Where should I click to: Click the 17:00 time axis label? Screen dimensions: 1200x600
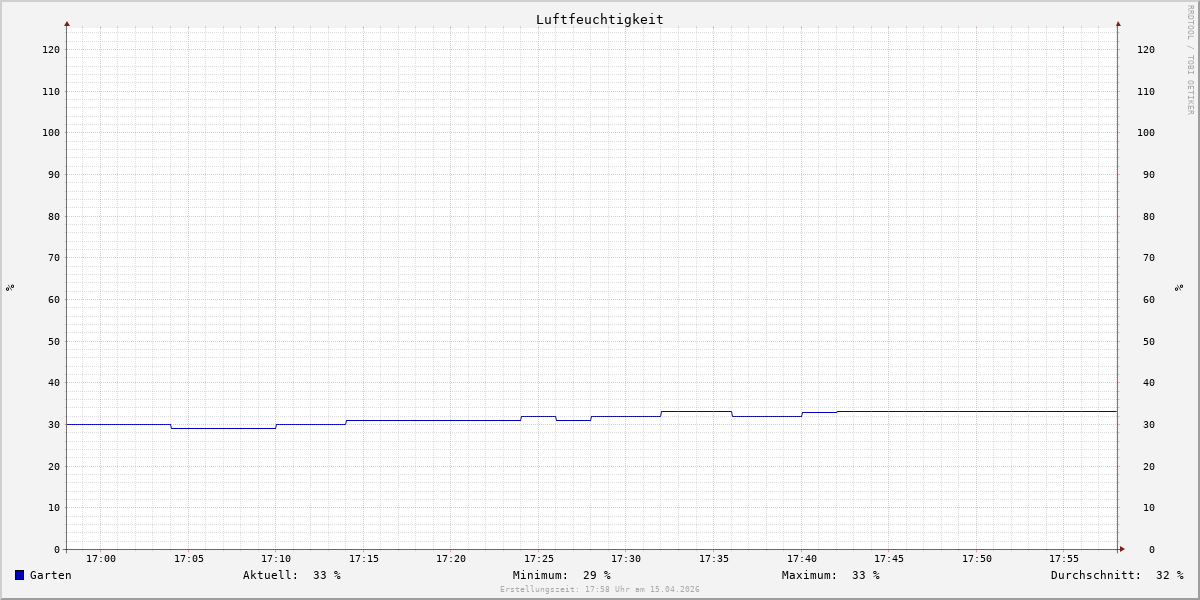coord(101,558)
